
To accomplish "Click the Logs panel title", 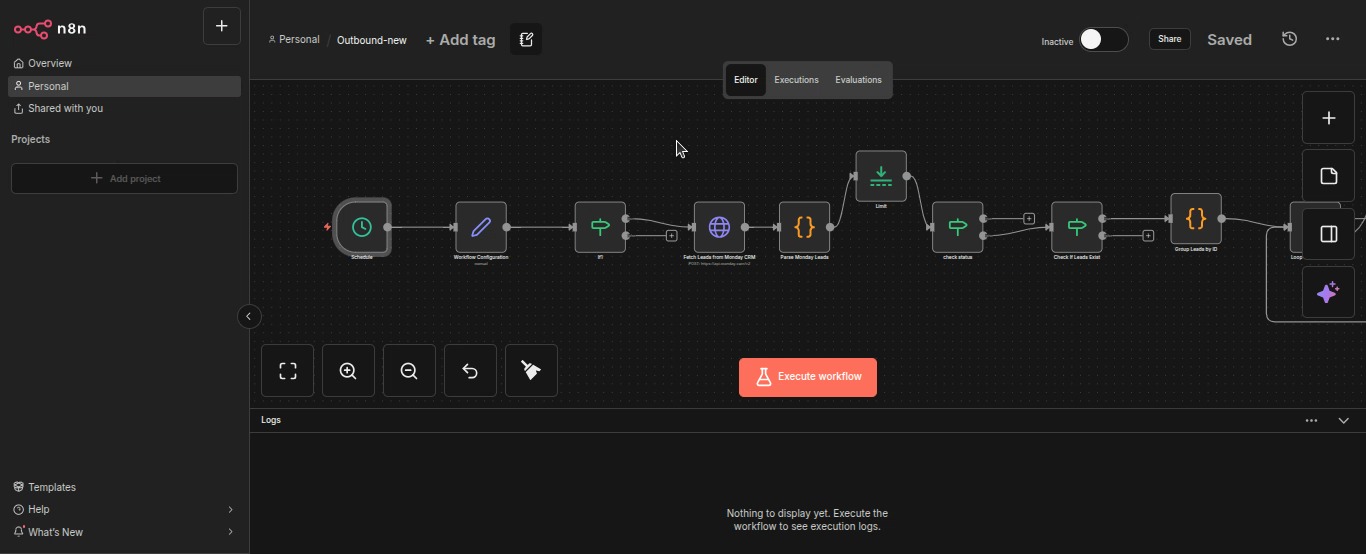I will [x=271, y=420].
